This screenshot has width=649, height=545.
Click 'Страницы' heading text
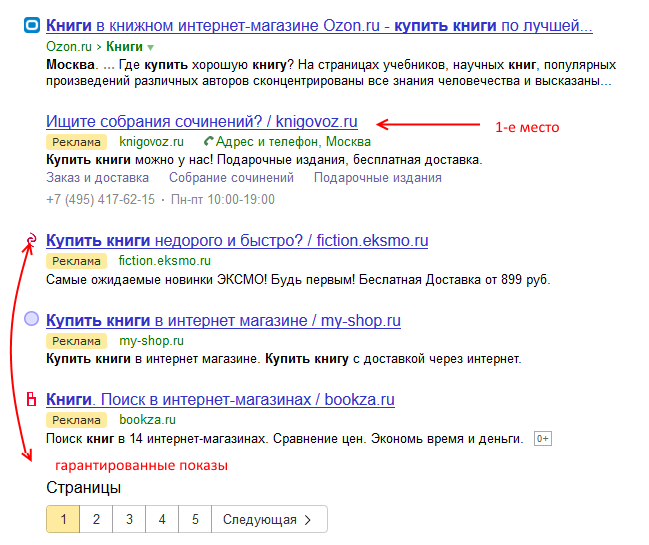[84, 487]
